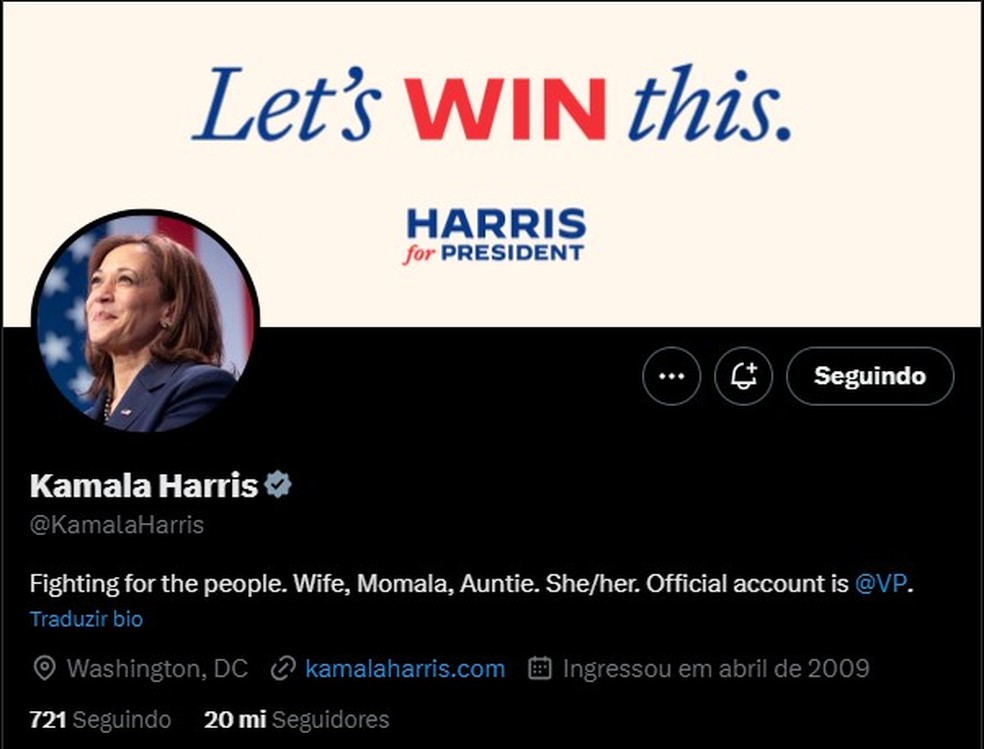
Task: Click the location pin icon
Action: (x=44, y=669)
